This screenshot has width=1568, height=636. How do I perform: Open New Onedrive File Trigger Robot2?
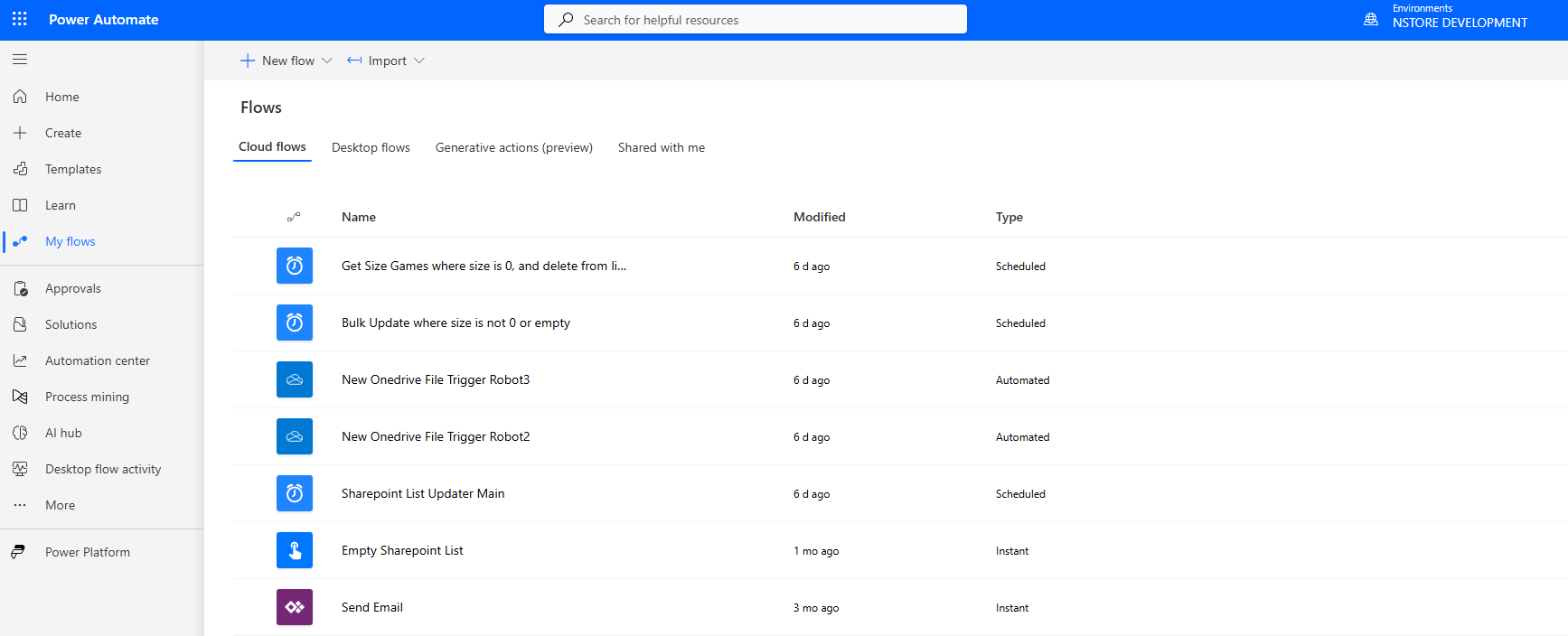click(436, 436)
